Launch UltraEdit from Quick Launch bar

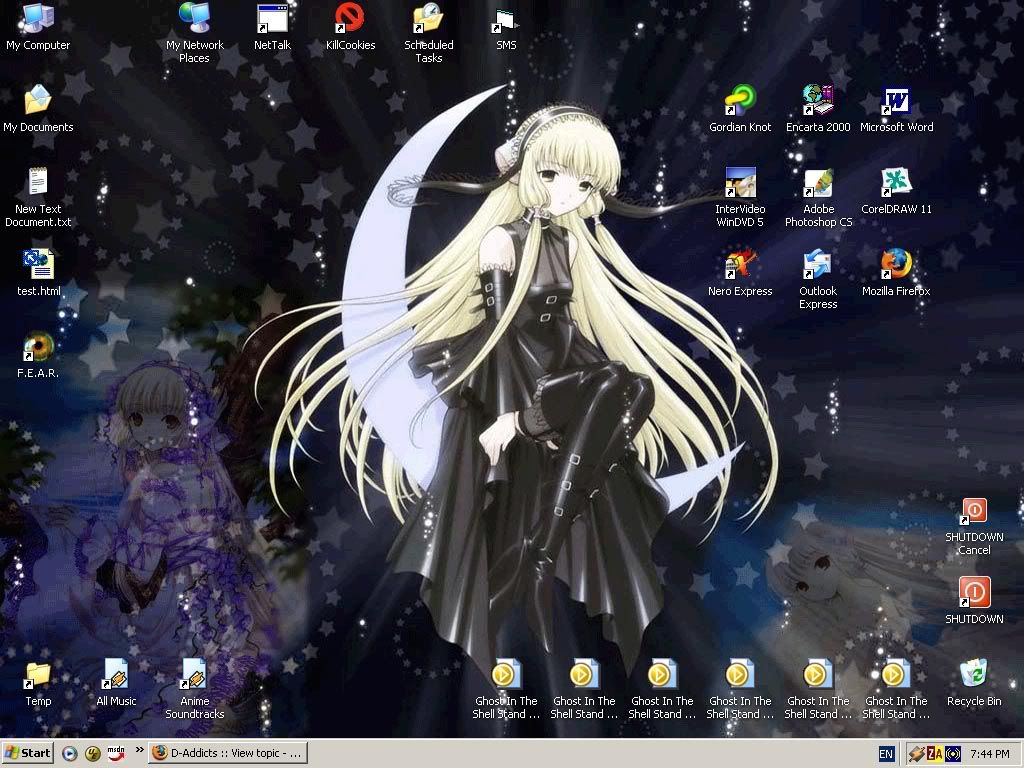point(93,754)
